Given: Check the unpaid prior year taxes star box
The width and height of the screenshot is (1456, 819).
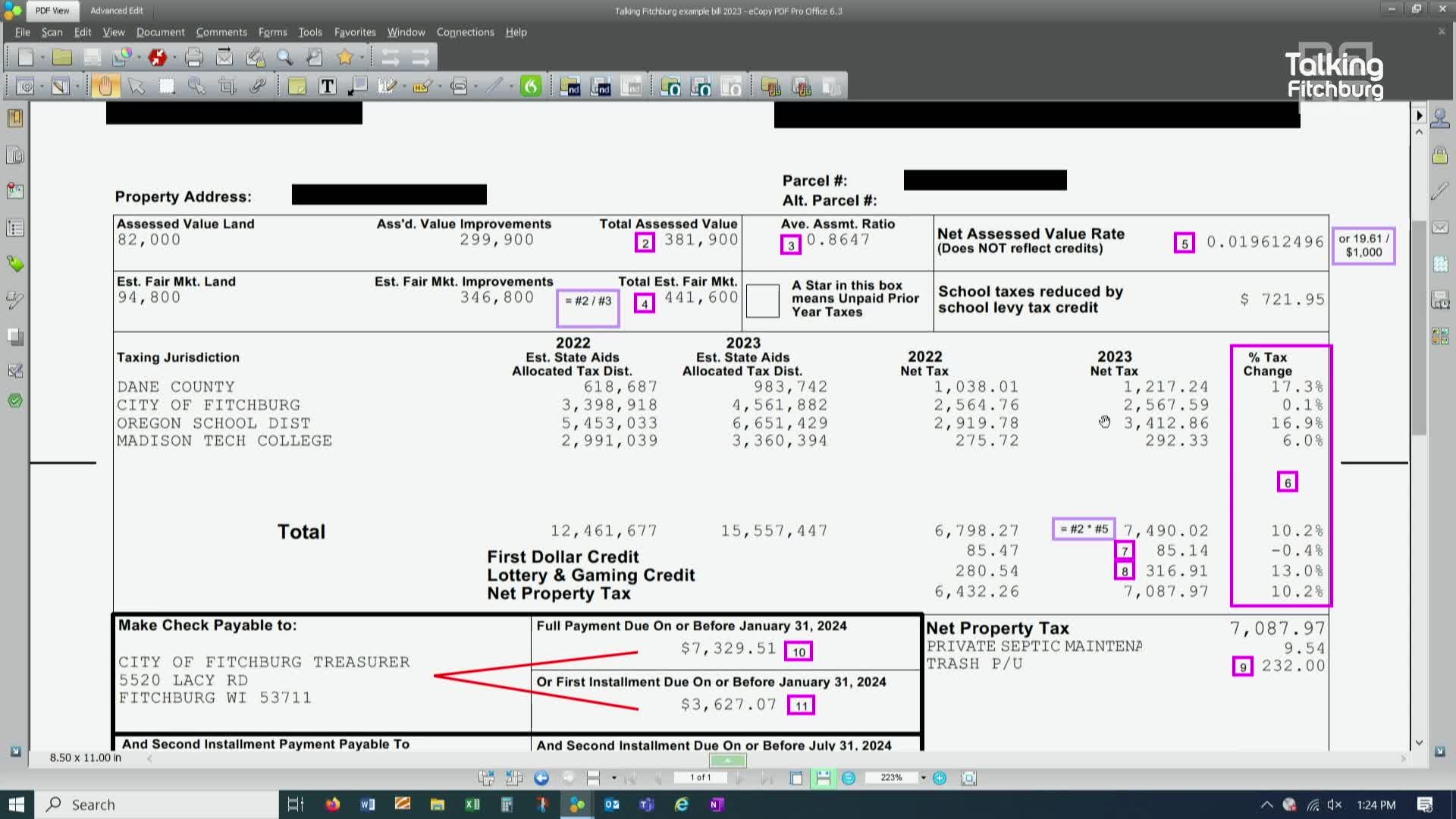Looking at the screenshot, I should (762, 300).
